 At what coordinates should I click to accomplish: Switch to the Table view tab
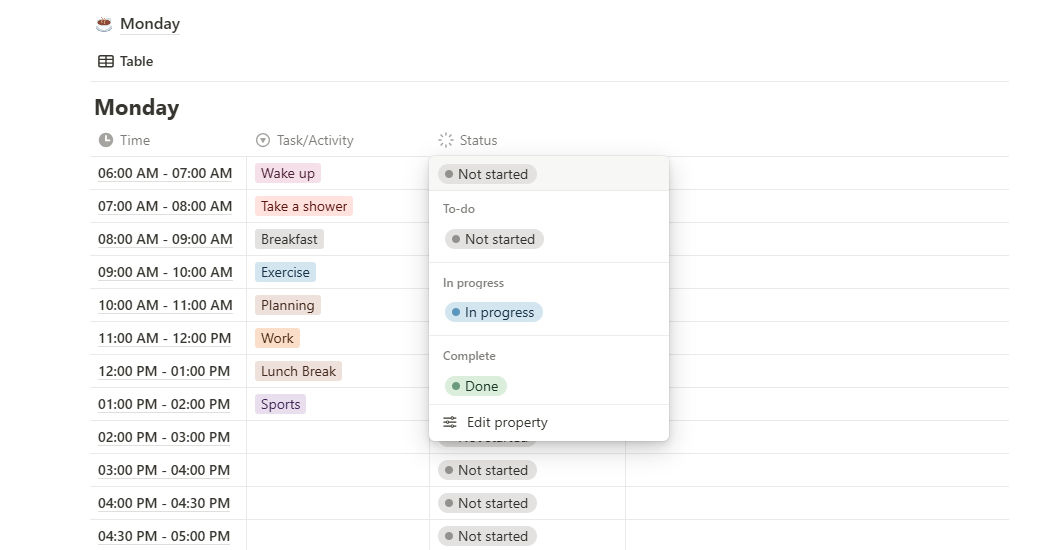(x=126, y=61)
